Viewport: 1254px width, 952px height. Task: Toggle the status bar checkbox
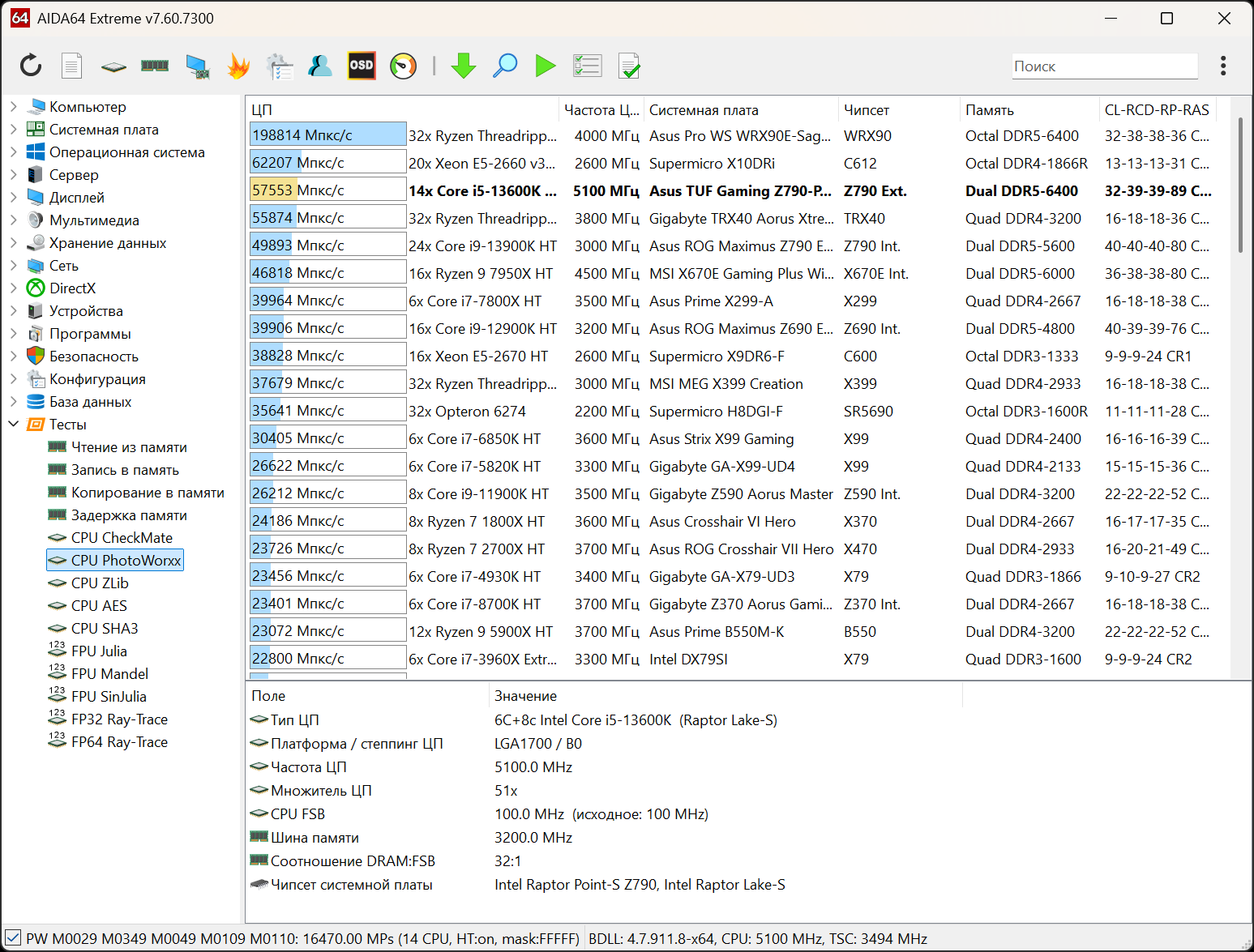pyautogui.click(x=13, y=938)
